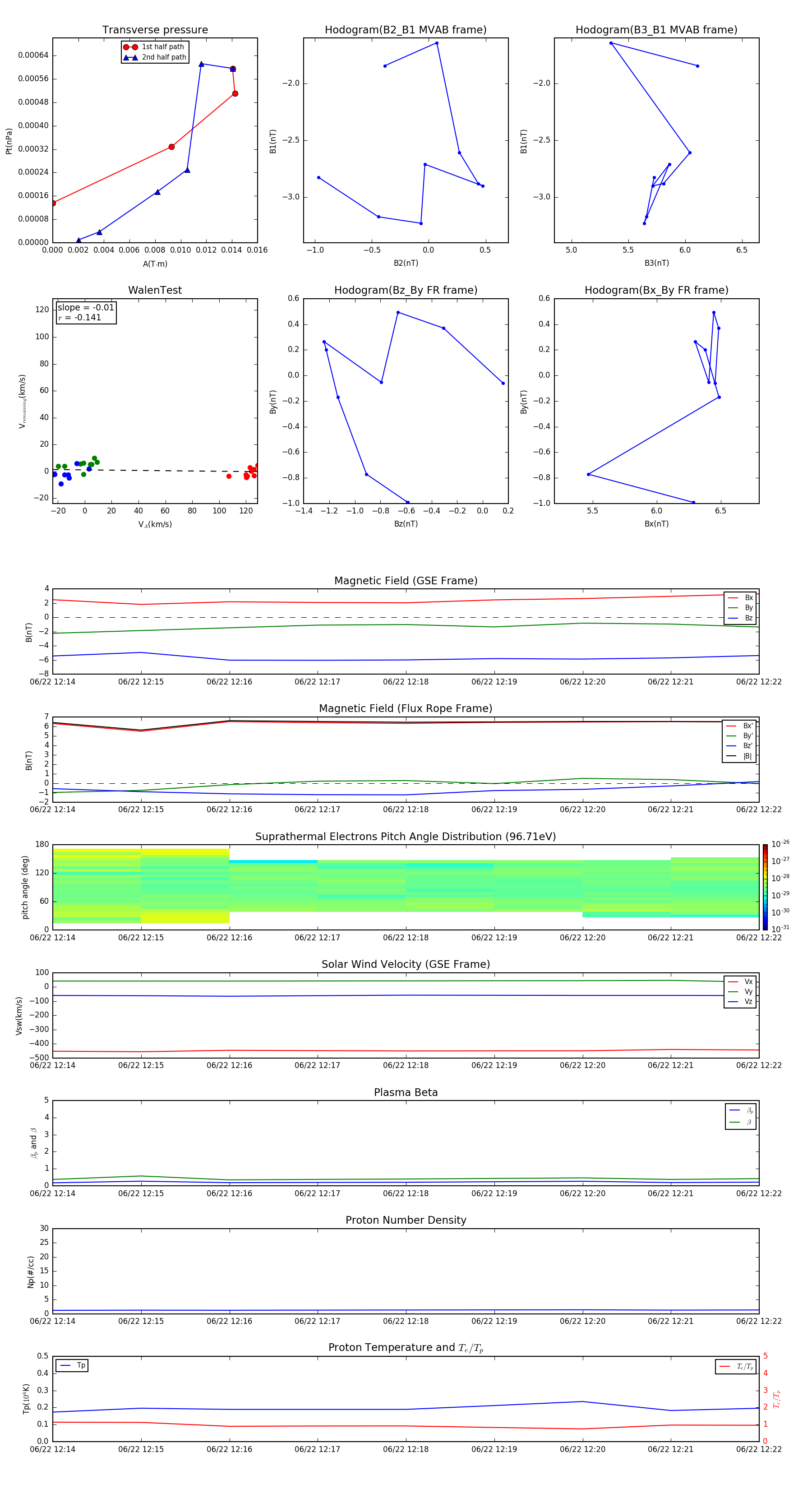The width and height of the screenshot is (812, 1489).
Task: Select the 'B2(nT)' x-axis label
Action: pyautogui.click(x=406, y=263)
